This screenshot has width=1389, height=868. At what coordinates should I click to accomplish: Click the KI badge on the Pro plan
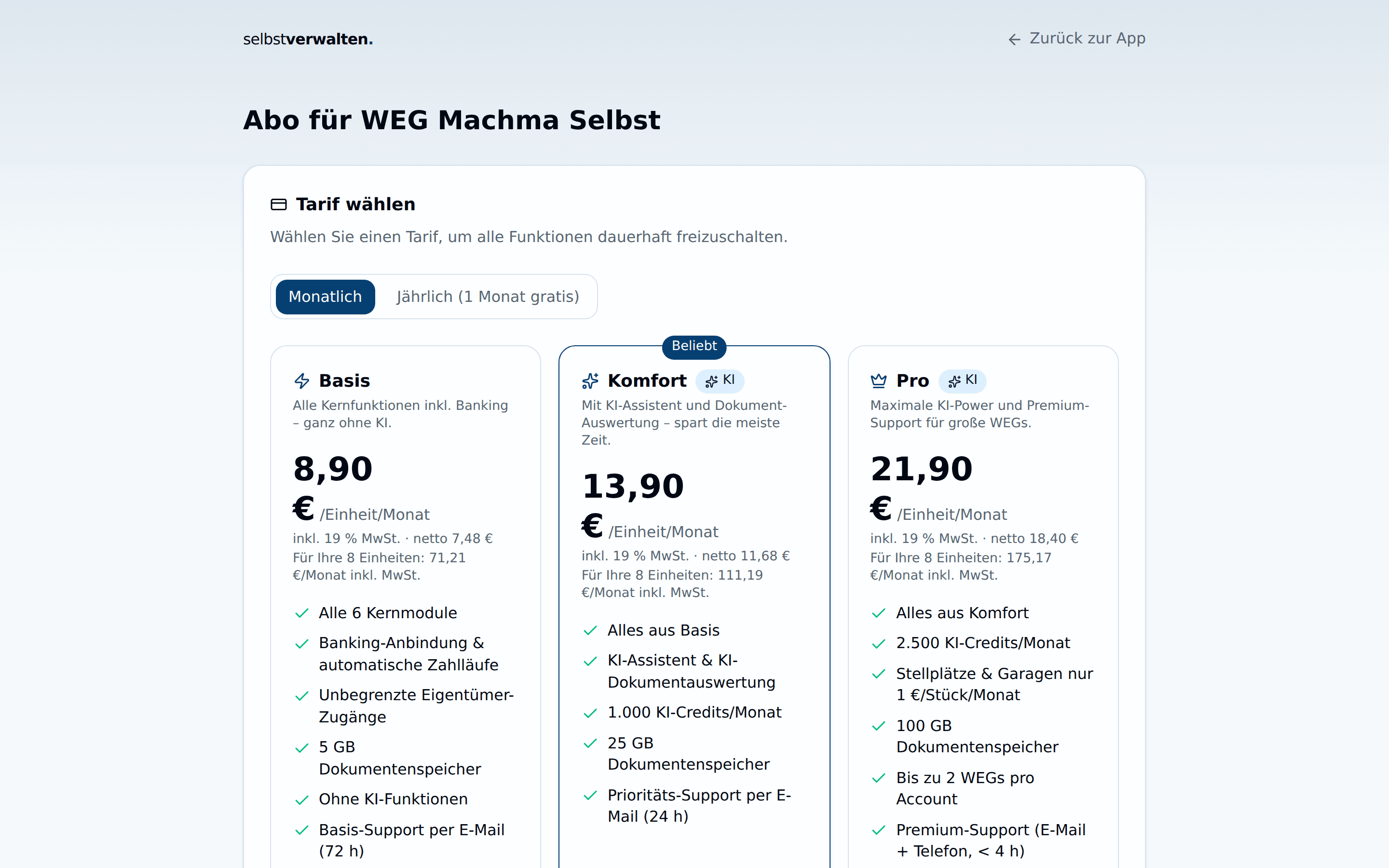point(963,380)
